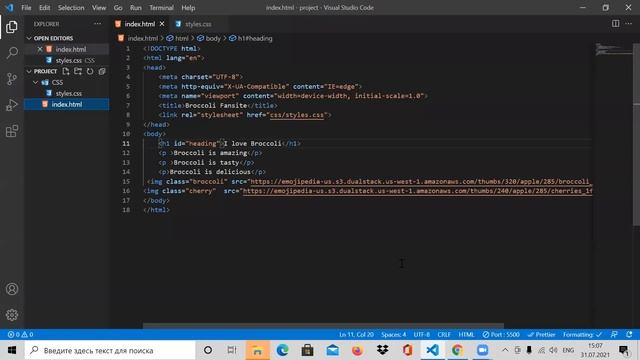Follow the css/styles.css link on line 8
The height and width of the screenshot is (360, 640).
click(x=297, y=115)
